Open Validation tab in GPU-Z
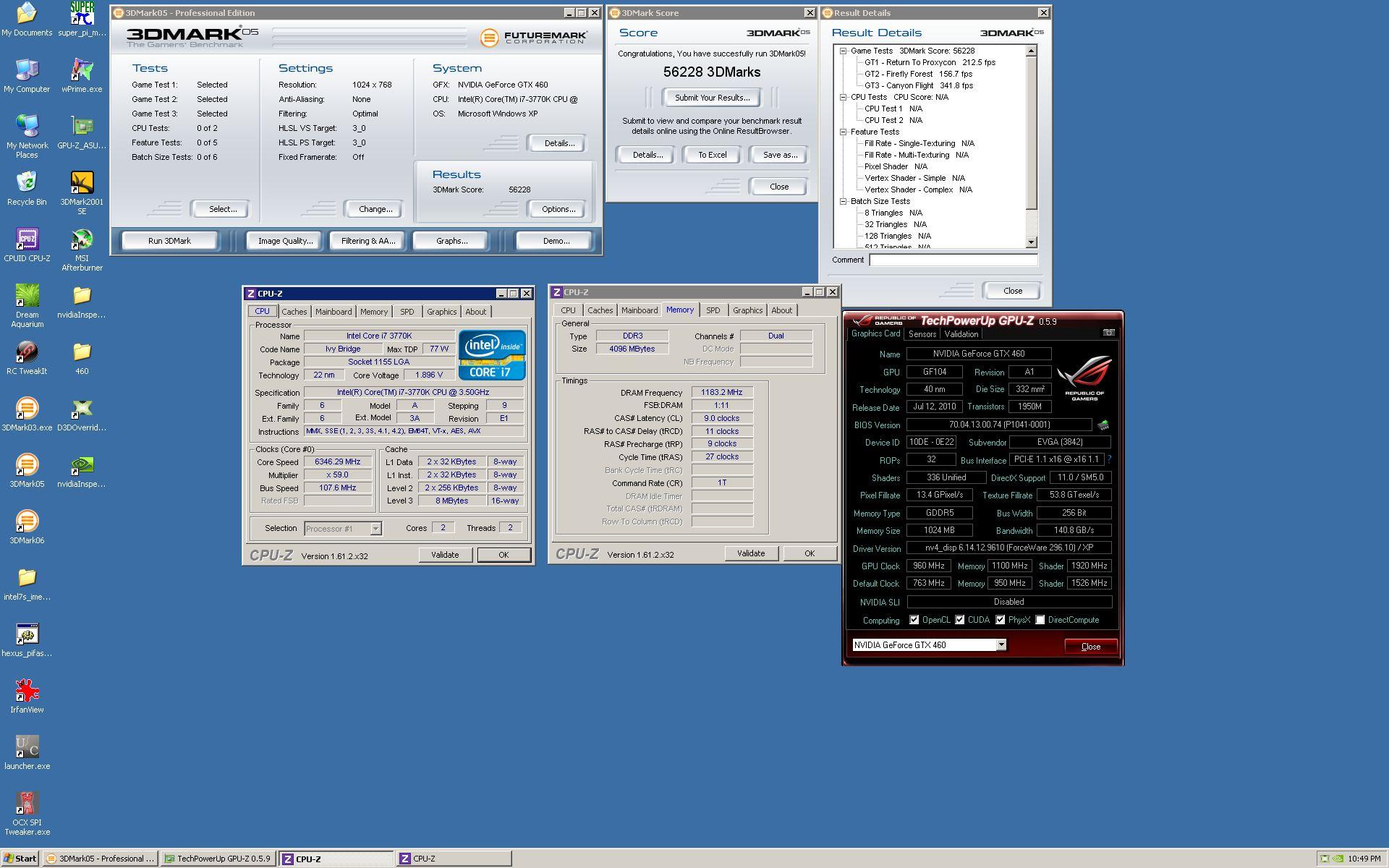Image resolution: width=1389 pixels, height=868 pixels. pos(961,334)
